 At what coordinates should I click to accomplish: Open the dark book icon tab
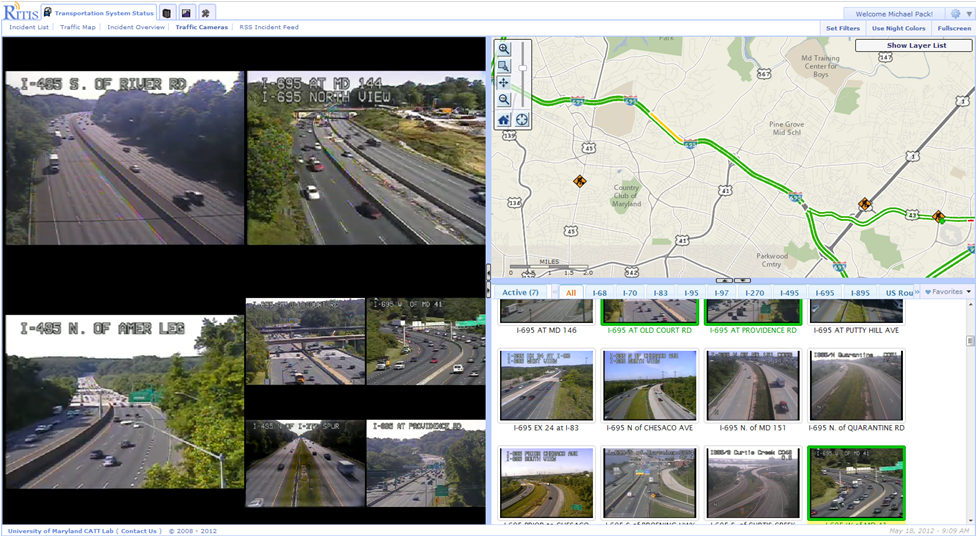(166, 13)
